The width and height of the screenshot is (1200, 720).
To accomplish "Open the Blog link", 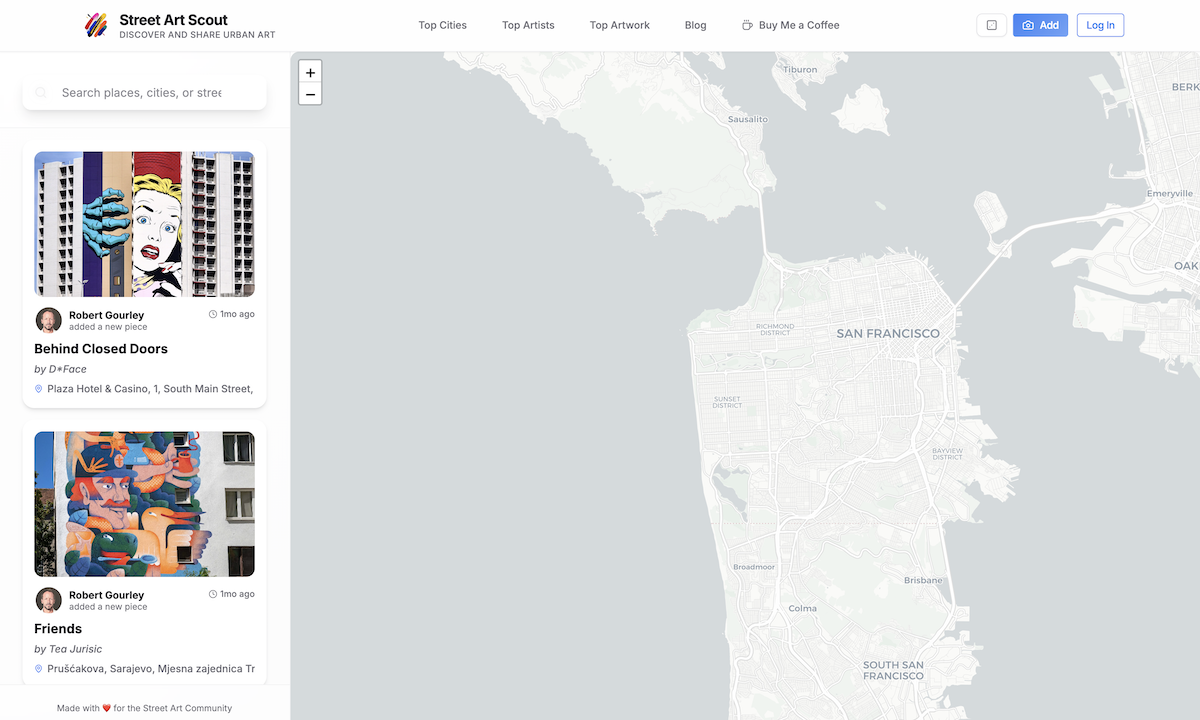I will (x=695, y=25).
